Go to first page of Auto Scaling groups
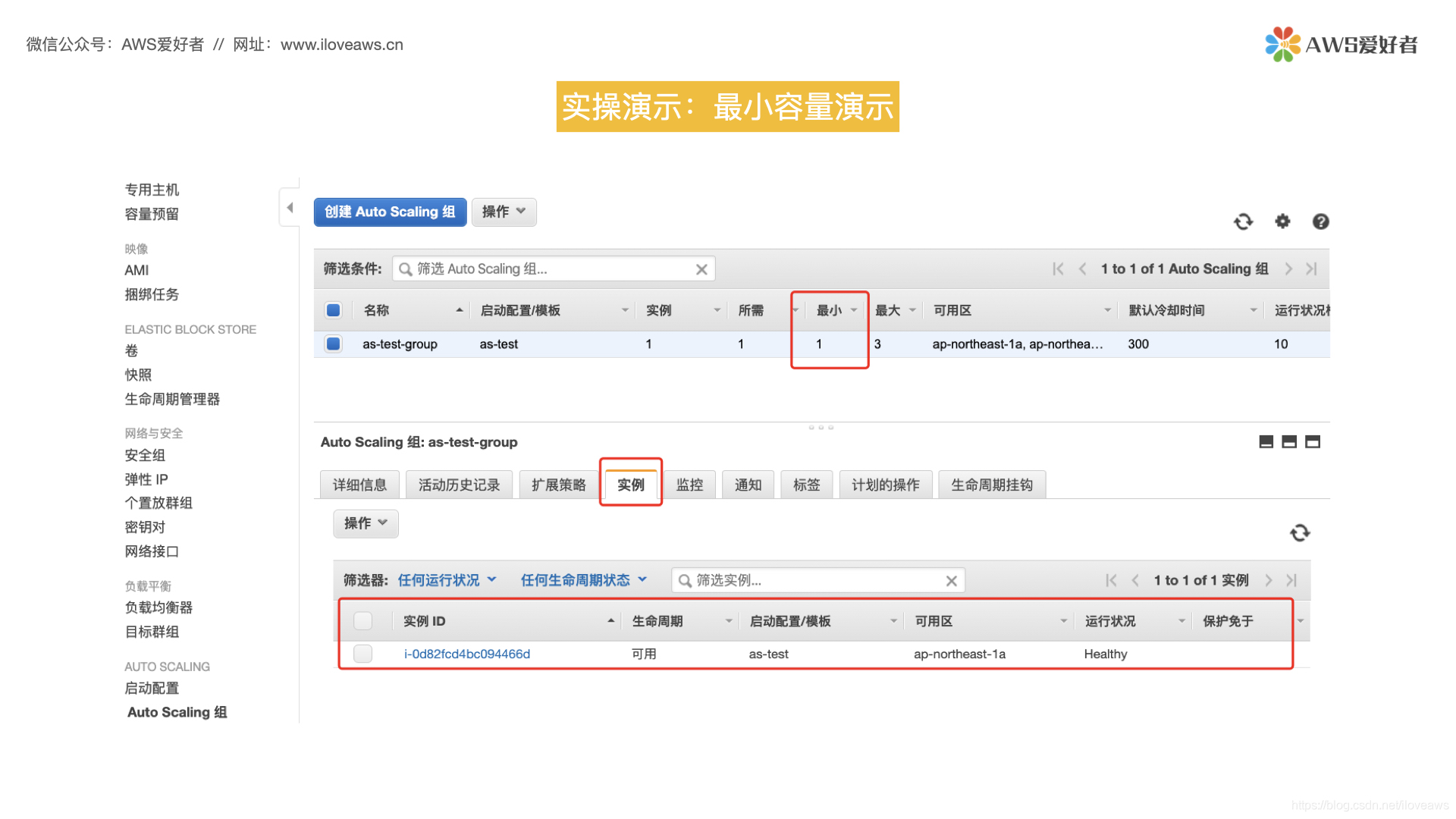Viewport: 1456px width, 819px height. 1059,269
